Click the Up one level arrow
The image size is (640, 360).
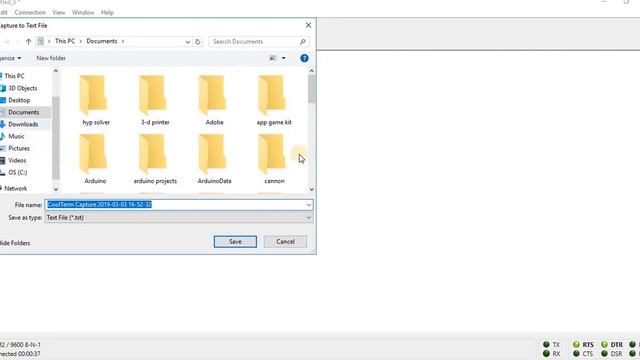28,41
